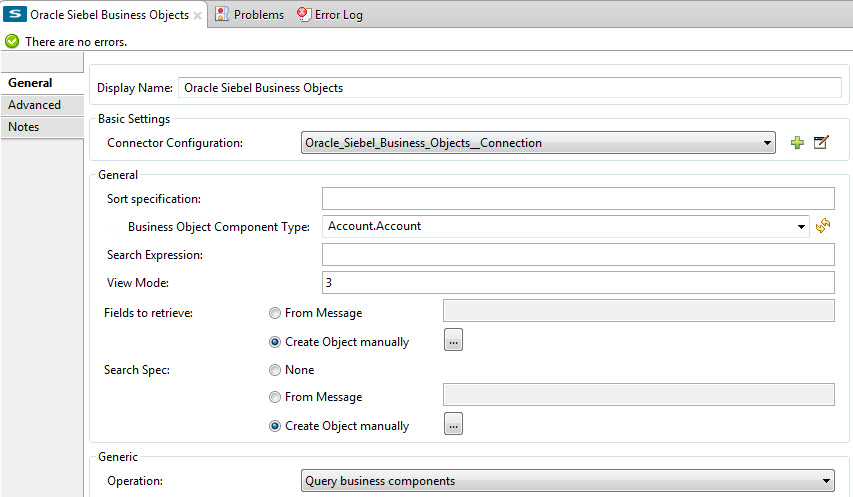This screenshot has height=497, width=853.
Task: Click the Search Expression field
Action: 578,254
